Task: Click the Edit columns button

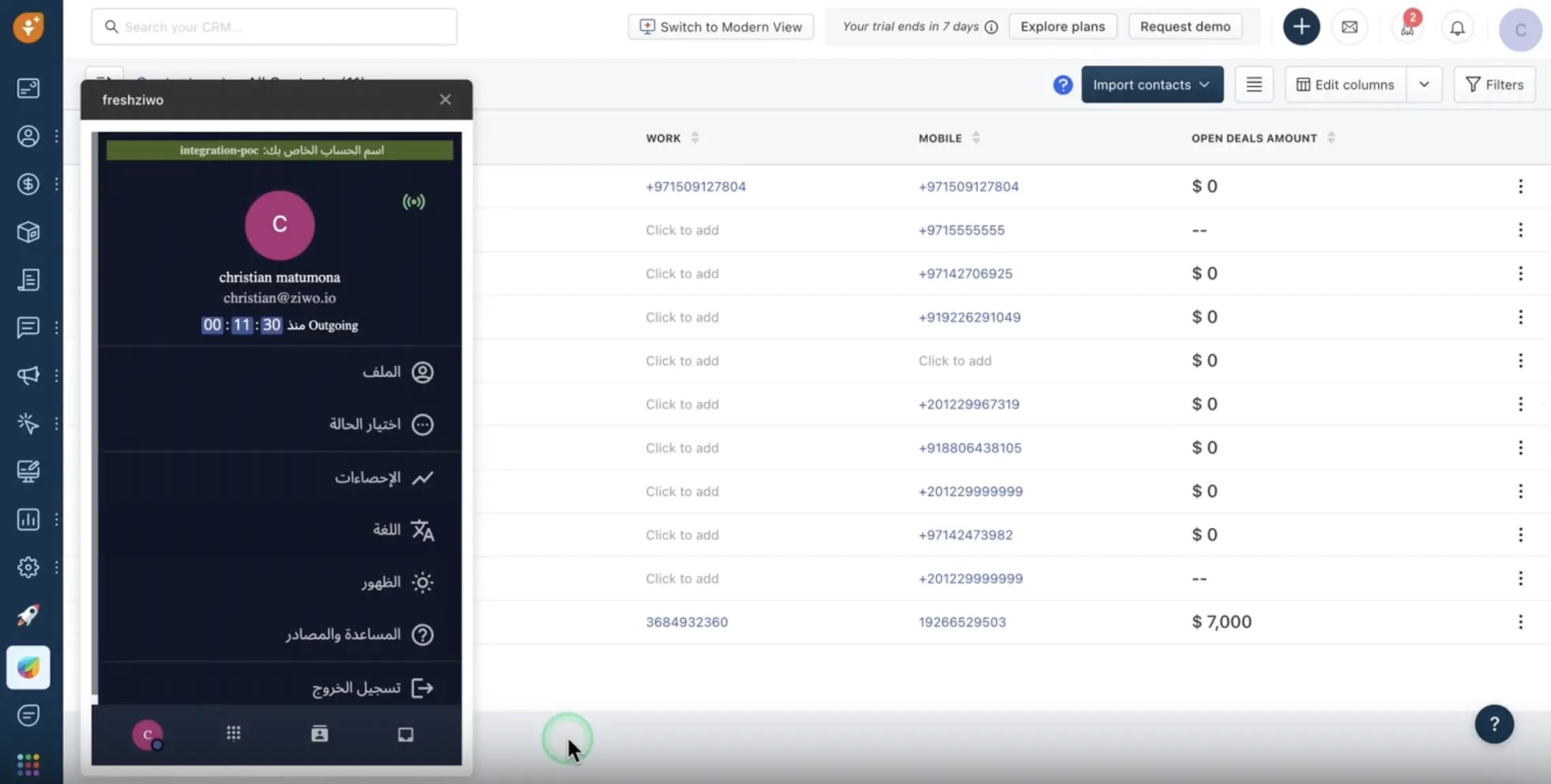Action: 1345,84
